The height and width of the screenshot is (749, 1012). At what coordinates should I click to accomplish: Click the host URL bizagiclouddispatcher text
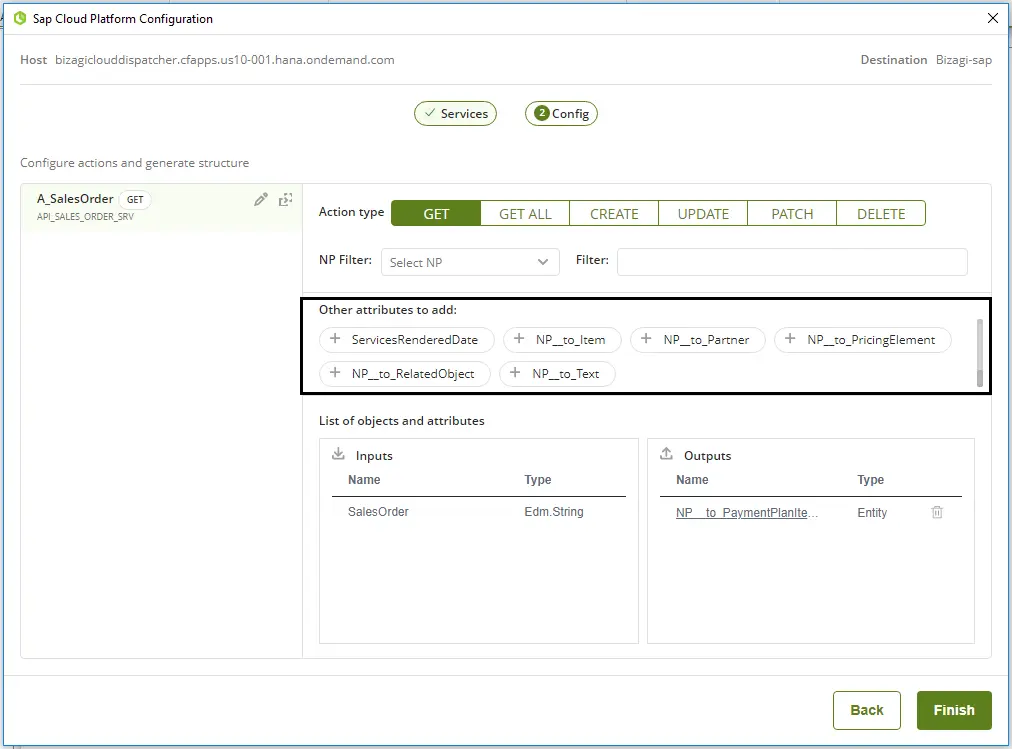click(x=225, y=60)
